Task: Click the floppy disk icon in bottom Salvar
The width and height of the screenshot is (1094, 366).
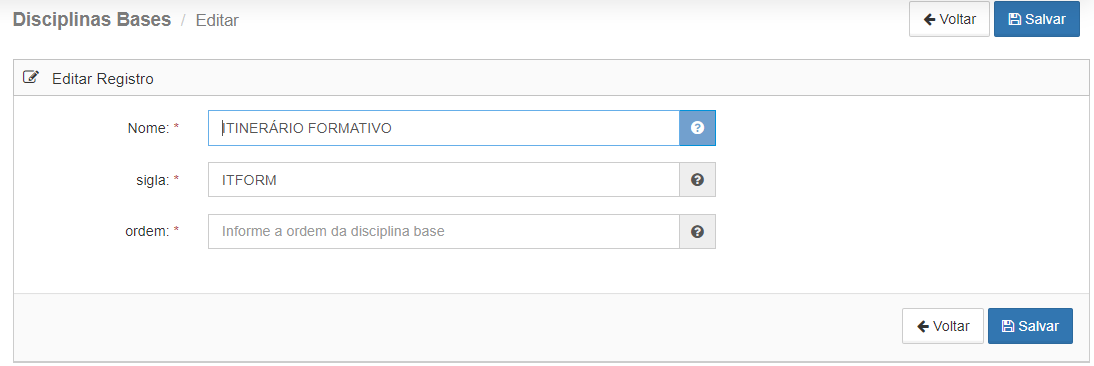Action: pos(1008,326)
